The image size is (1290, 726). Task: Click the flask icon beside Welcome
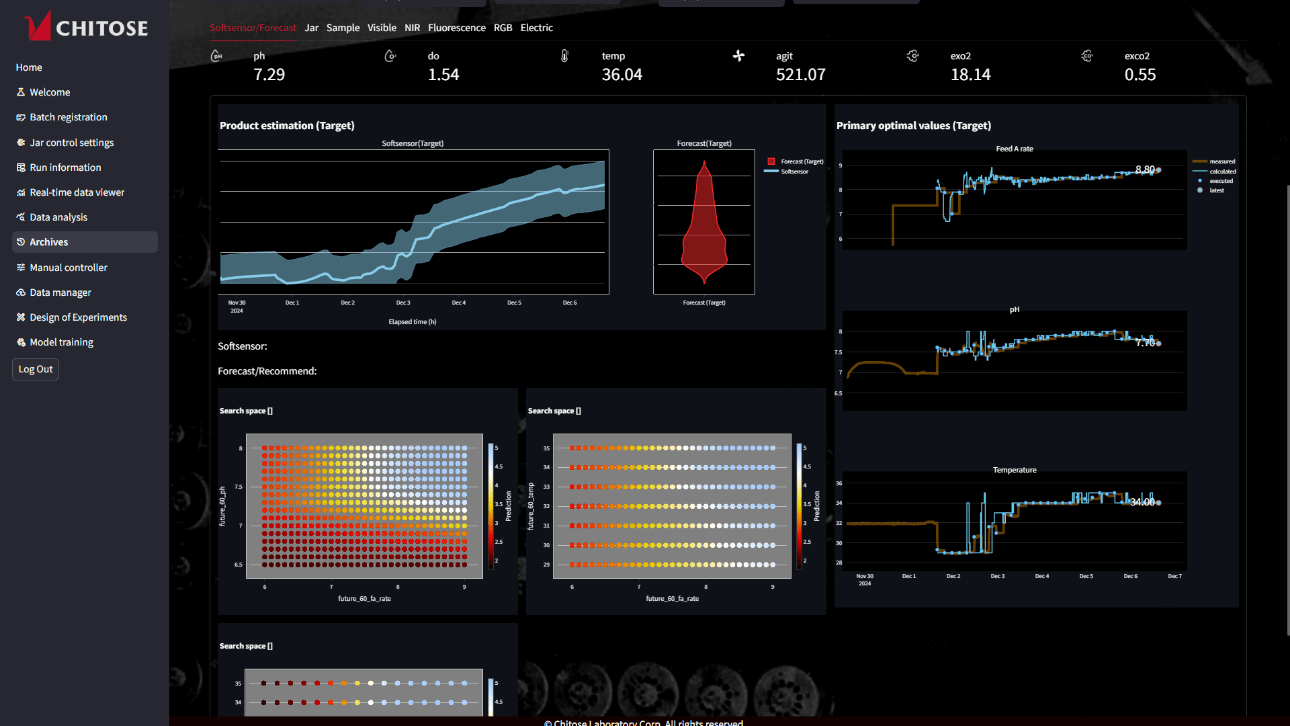[21, 92]
